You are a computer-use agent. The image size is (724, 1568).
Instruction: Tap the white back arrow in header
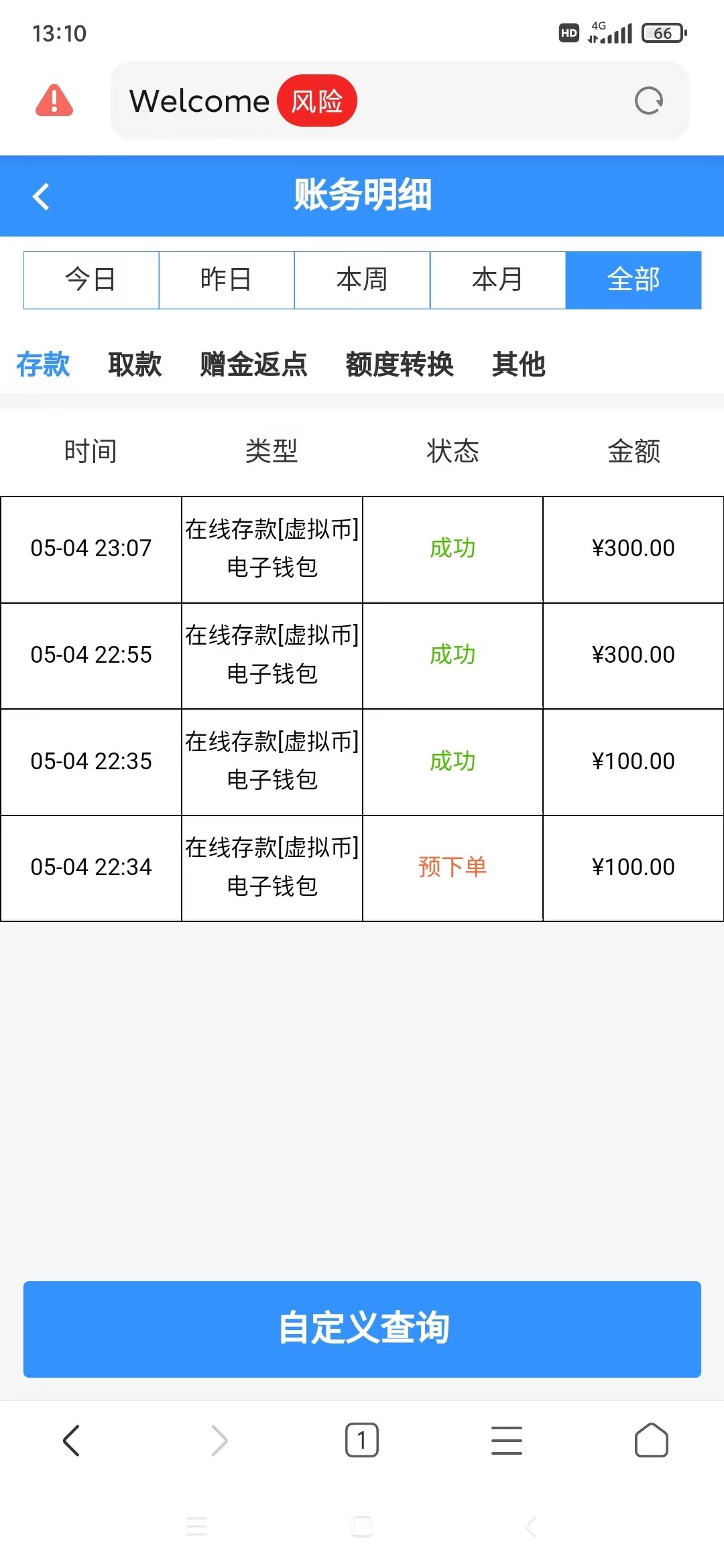click(42, 196)
